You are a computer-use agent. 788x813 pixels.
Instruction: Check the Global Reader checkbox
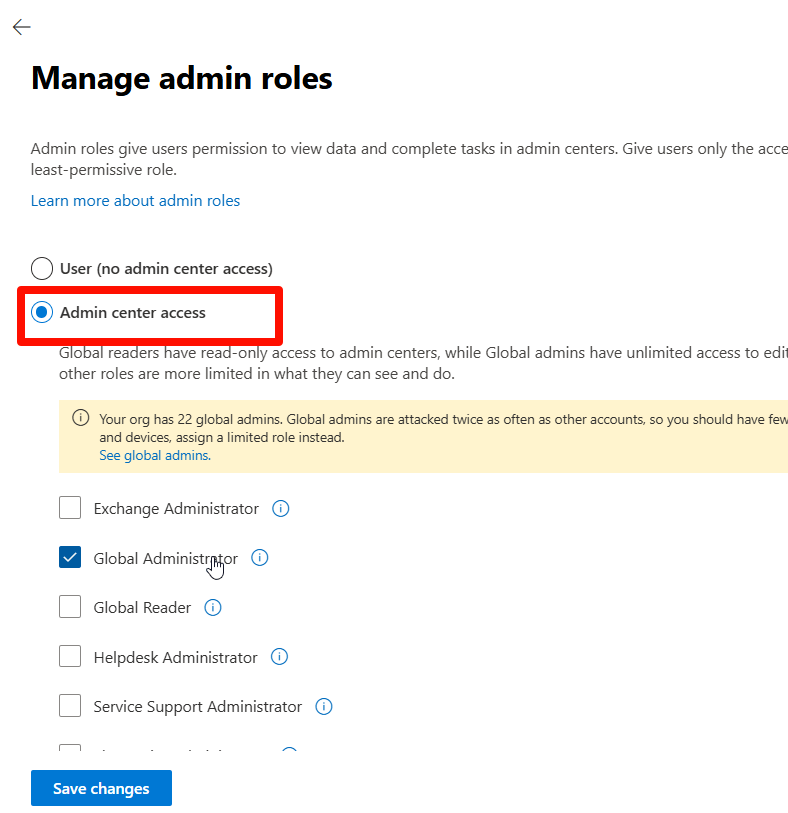[x=70, y=607]
